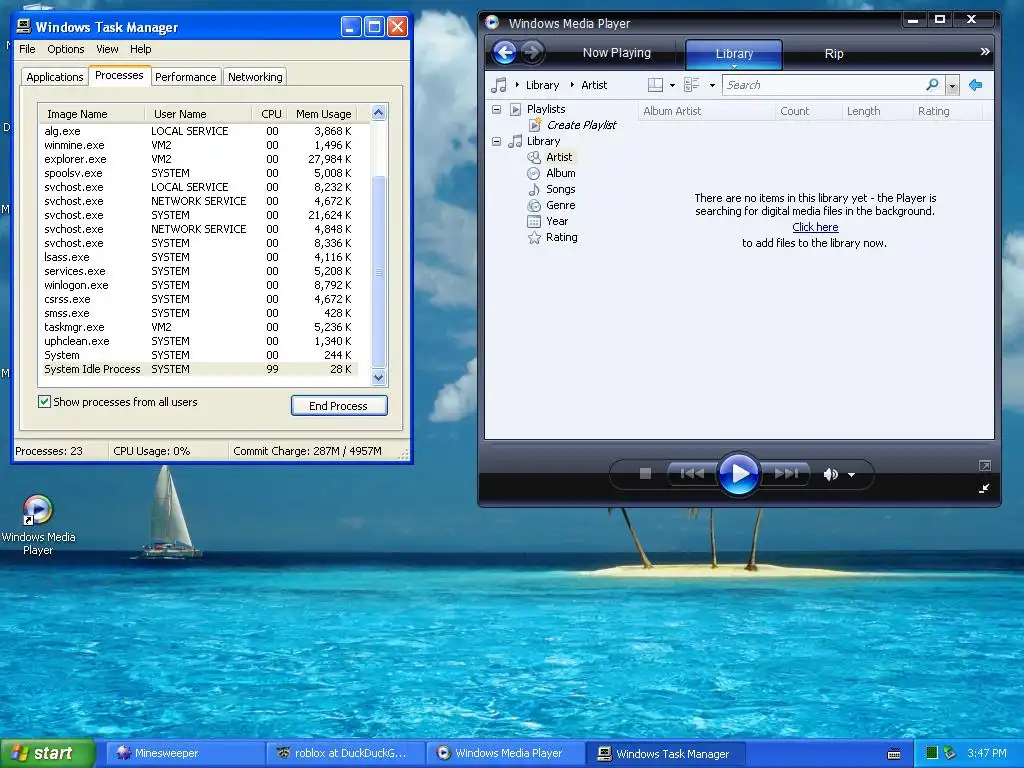
Task: Stop playback in Media Player
Action: [x=645, y=473]
